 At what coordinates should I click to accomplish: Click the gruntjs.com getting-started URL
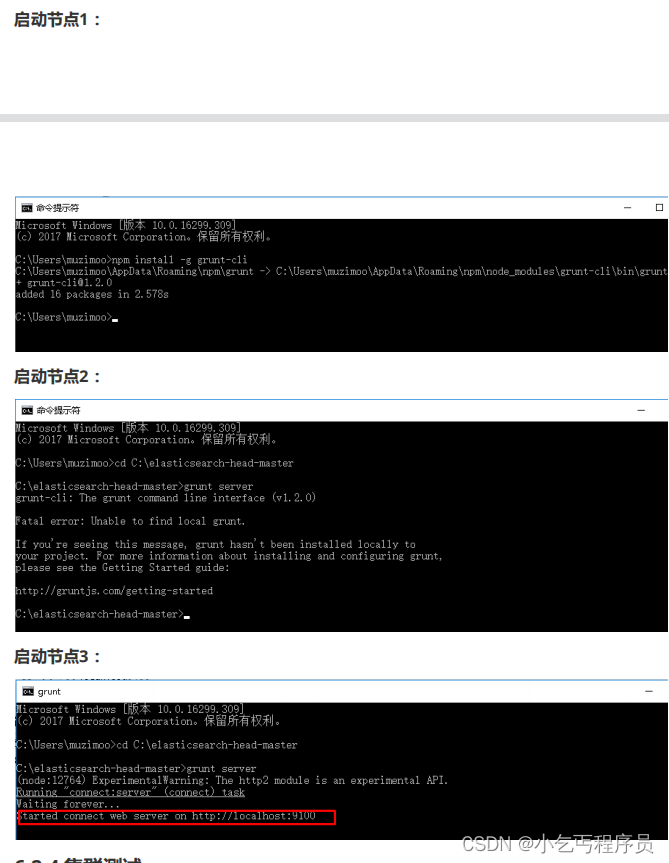(x=114, y=591)
